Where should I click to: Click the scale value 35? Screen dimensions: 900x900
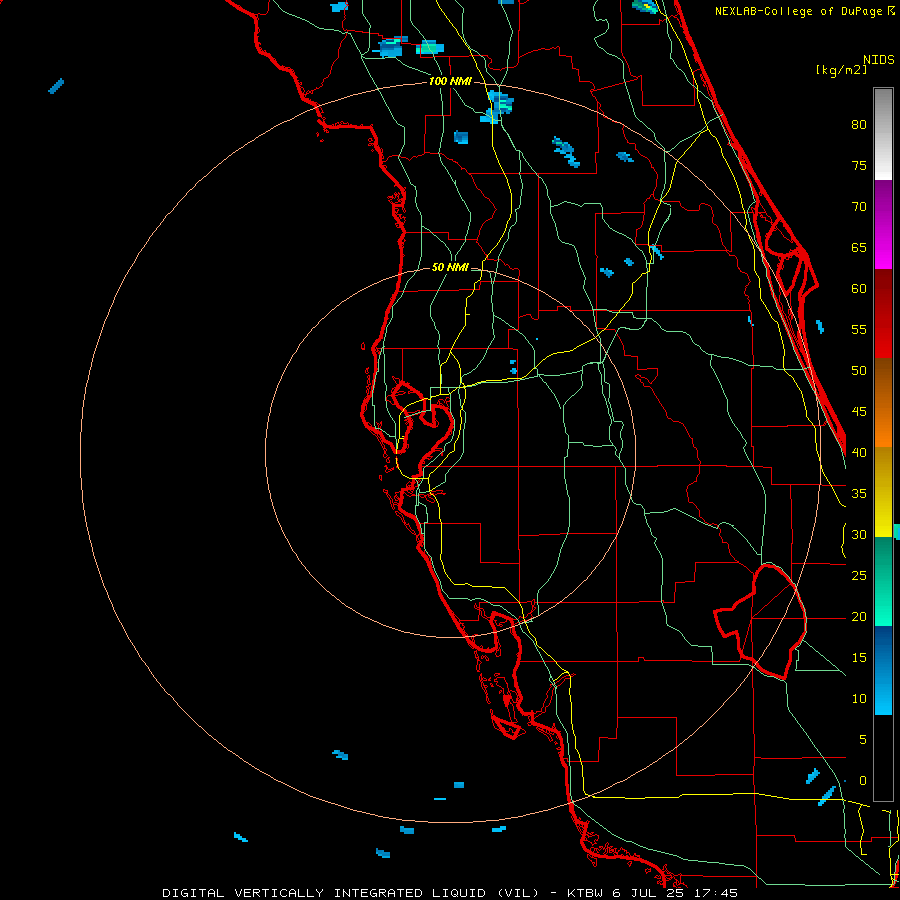click(859, 494)
